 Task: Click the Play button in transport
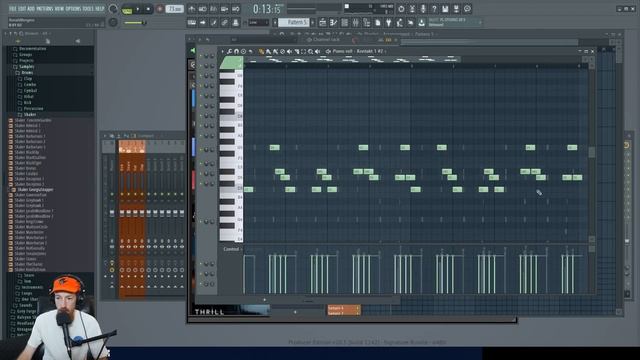click(x=138, y=9)
